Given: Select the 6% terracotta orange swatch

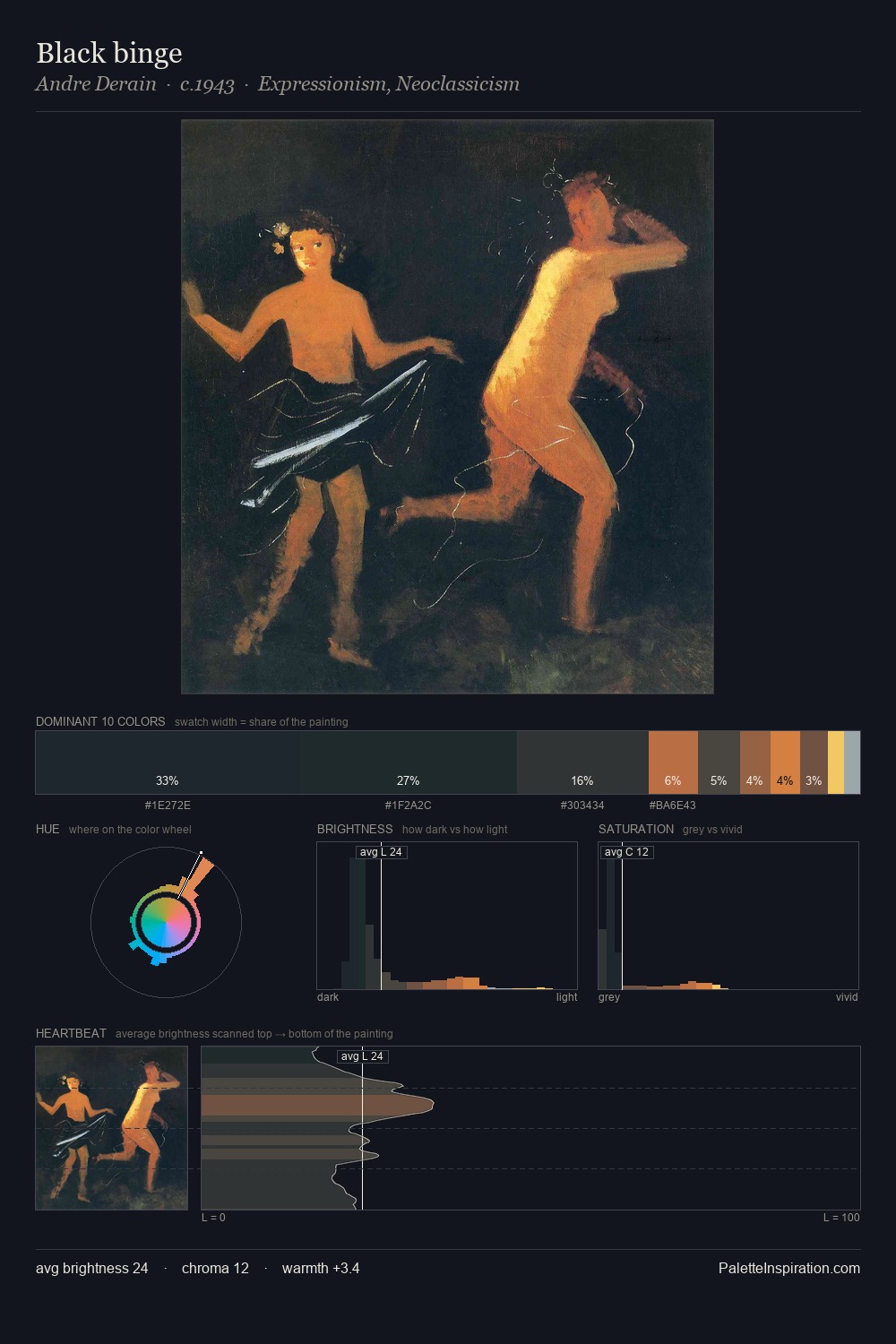Looking at the screenshot, I should coord(673,762).
